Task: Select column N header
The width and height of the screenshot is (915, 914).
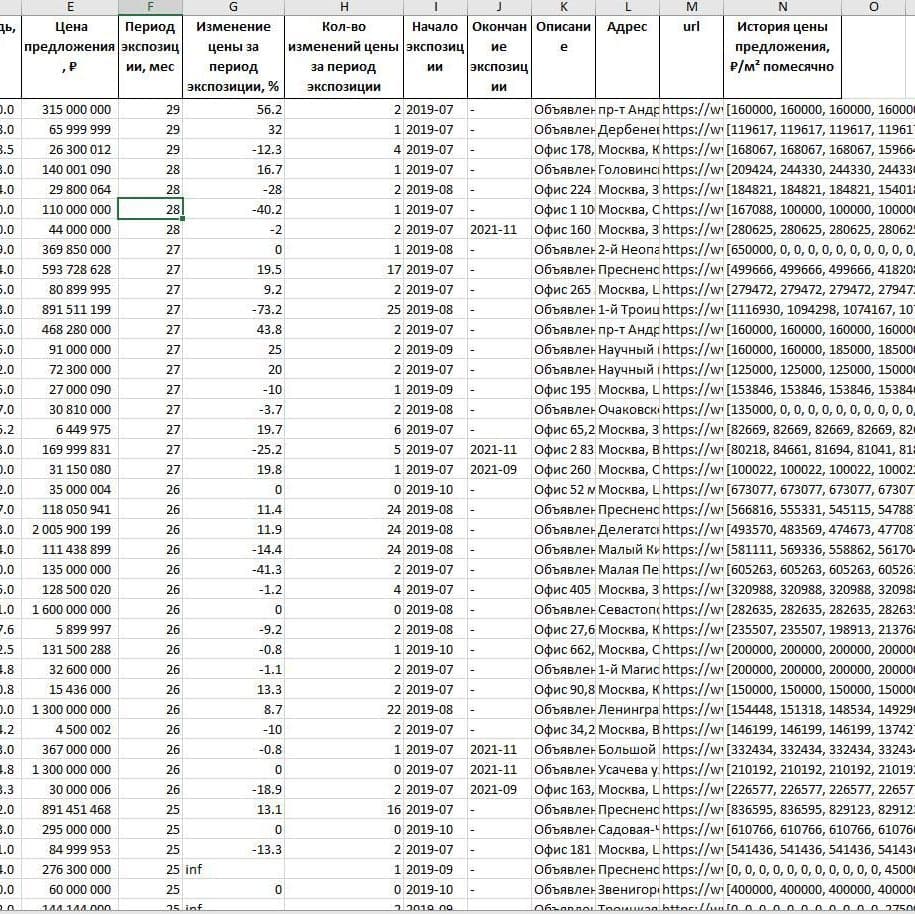Action: 783,7
